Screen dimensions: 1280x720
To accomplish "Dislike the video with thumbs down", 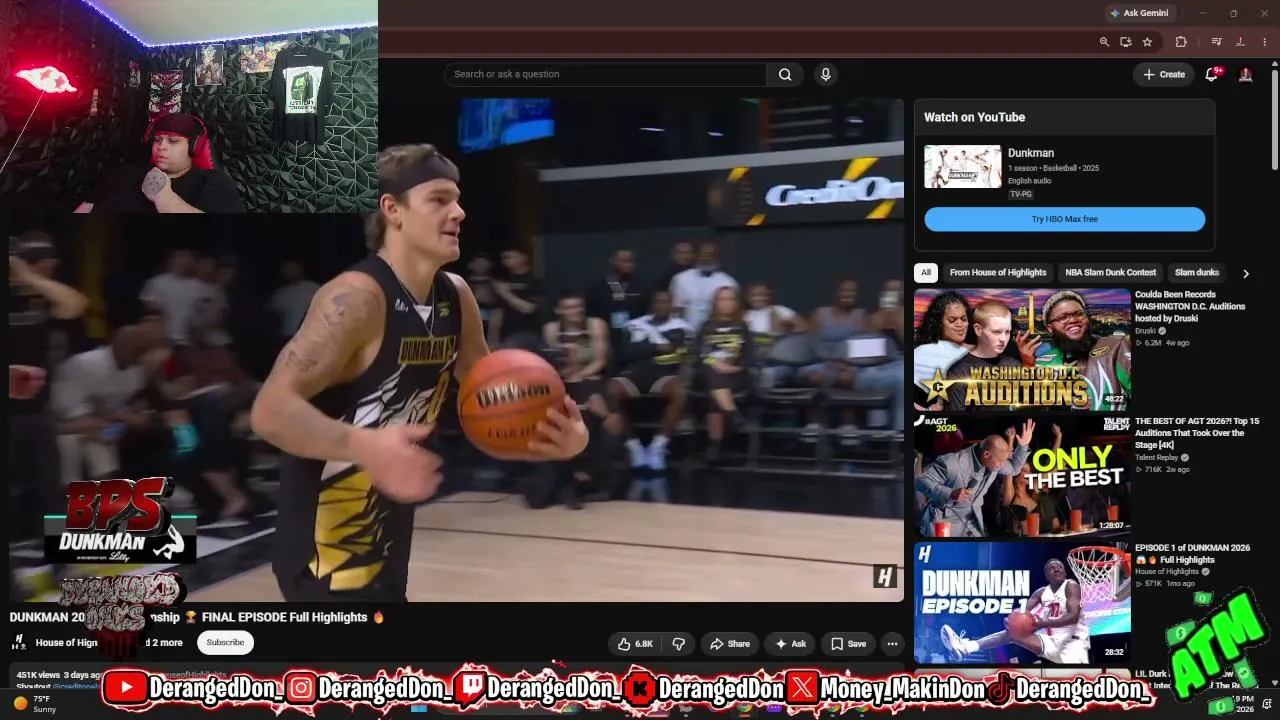I will click(x=678, y=644).
